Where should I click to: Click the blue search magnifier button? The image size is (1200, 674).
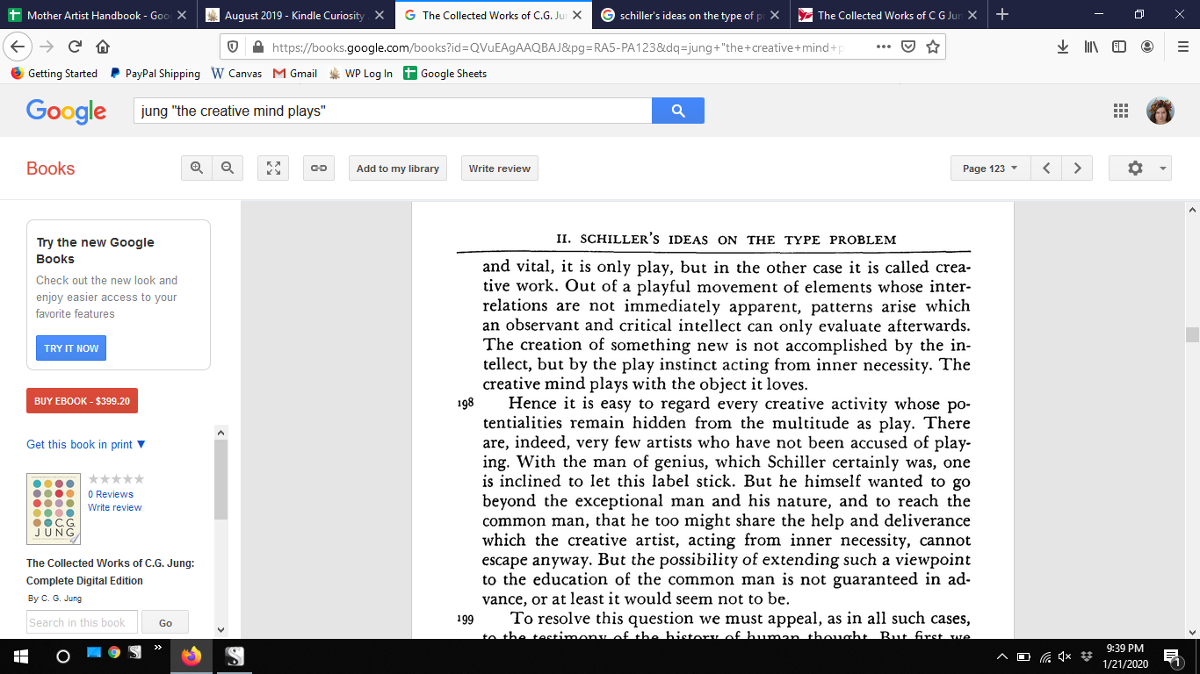[x=678, y=111]
